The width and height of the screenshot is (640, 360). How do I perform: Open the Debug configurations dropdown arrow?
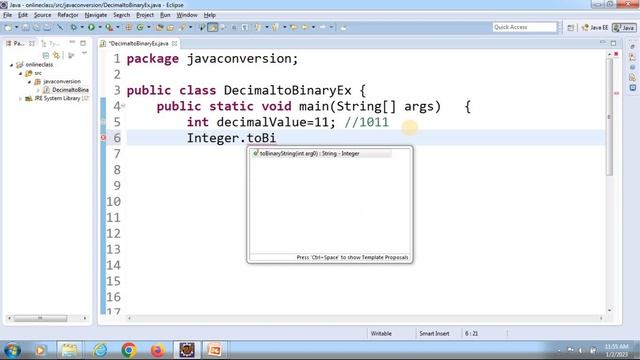82,27
